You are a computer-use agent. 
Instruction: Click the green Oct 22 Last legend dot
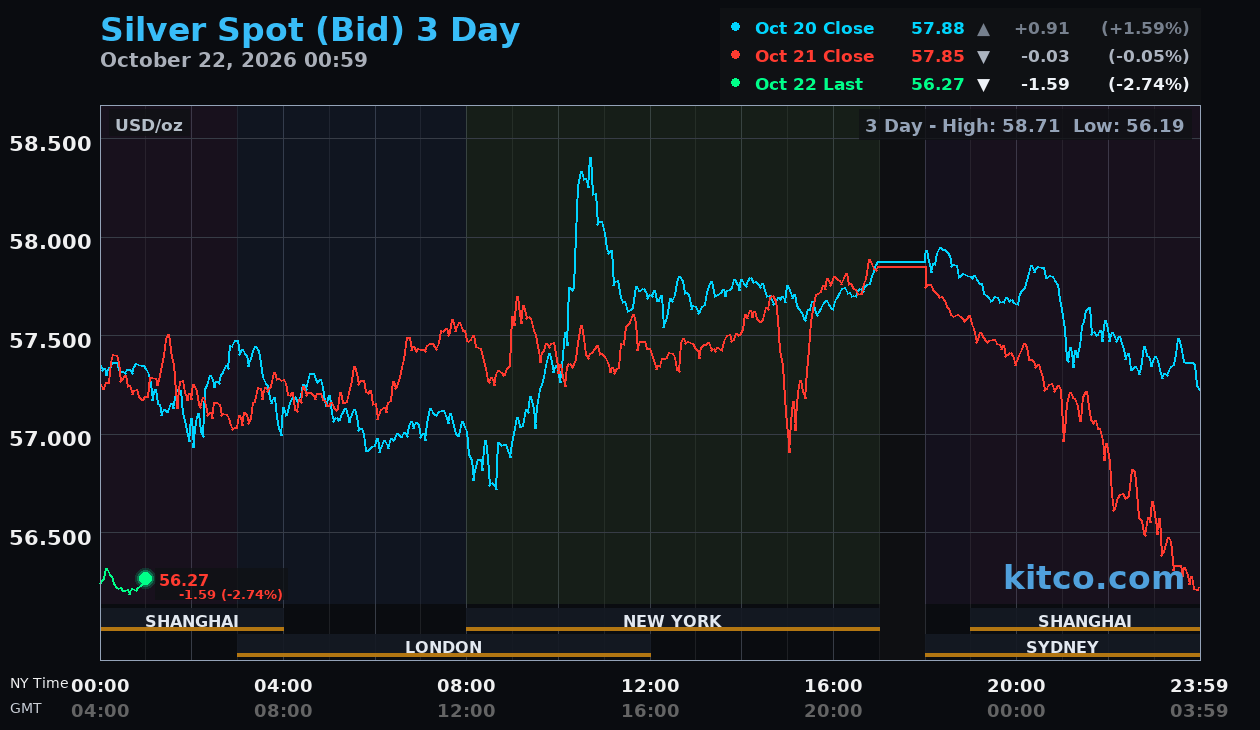pos(736,84)
